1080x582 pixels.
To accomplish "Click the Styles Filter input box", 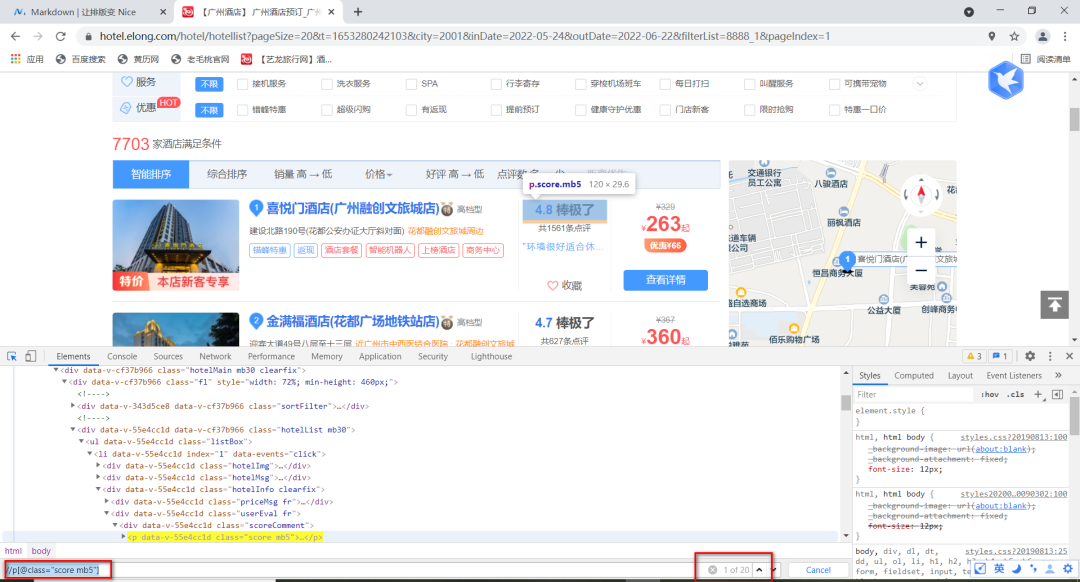I will click(x=913, y=395).
